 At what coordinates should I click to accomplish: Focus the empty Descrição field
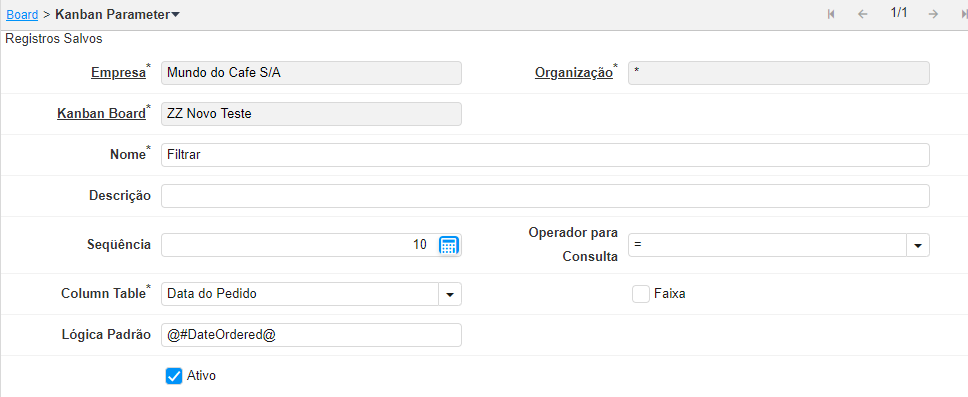coord(545,196)
